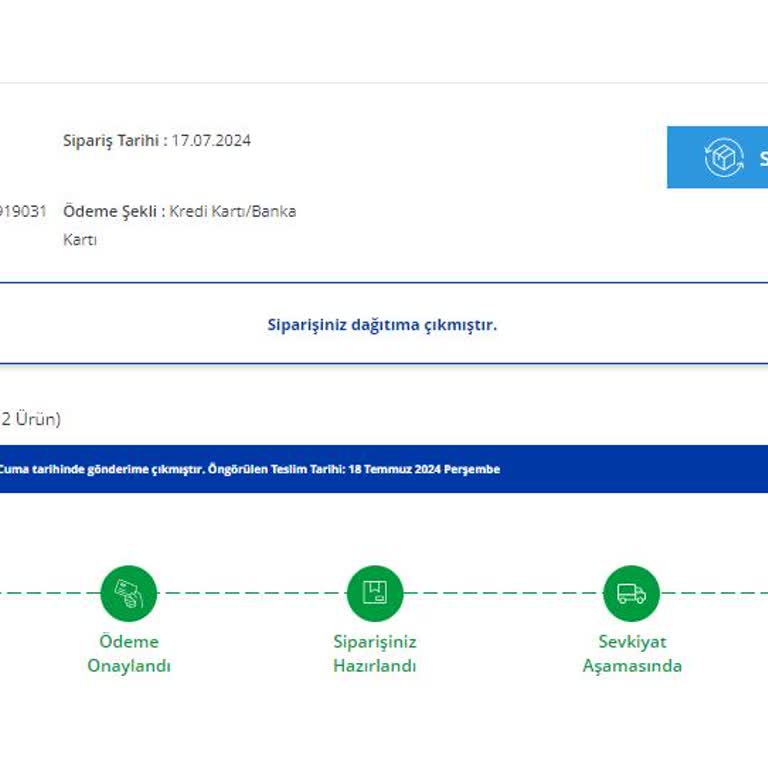Image resolution: width=768 pixels, height=768 pixels.
Task: Click the Kredi Kartı/Banka payment value
Action: coord(233,212)
